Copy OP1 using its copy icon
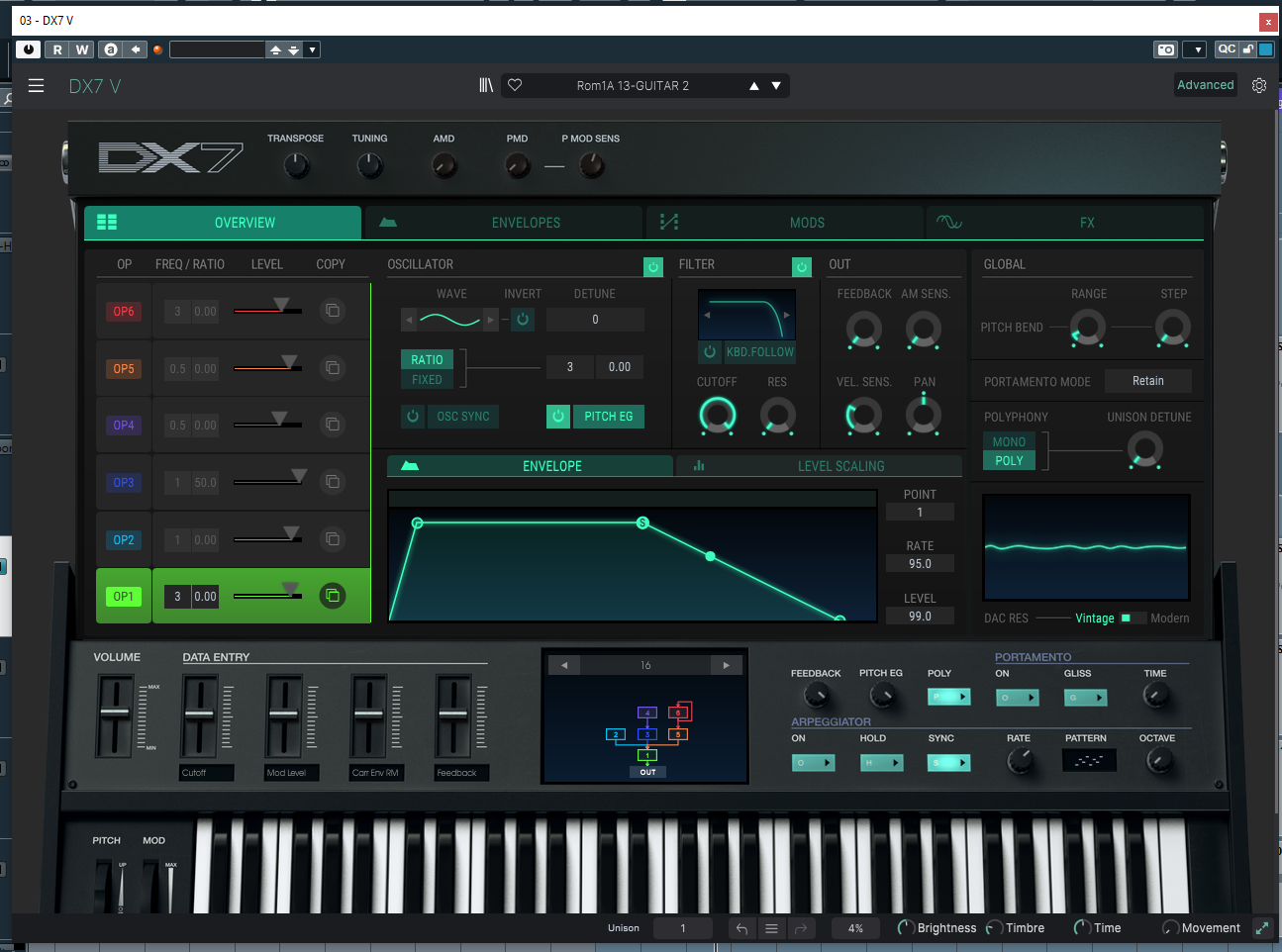This screenshot has height=952, width=1282. (333, 596)
